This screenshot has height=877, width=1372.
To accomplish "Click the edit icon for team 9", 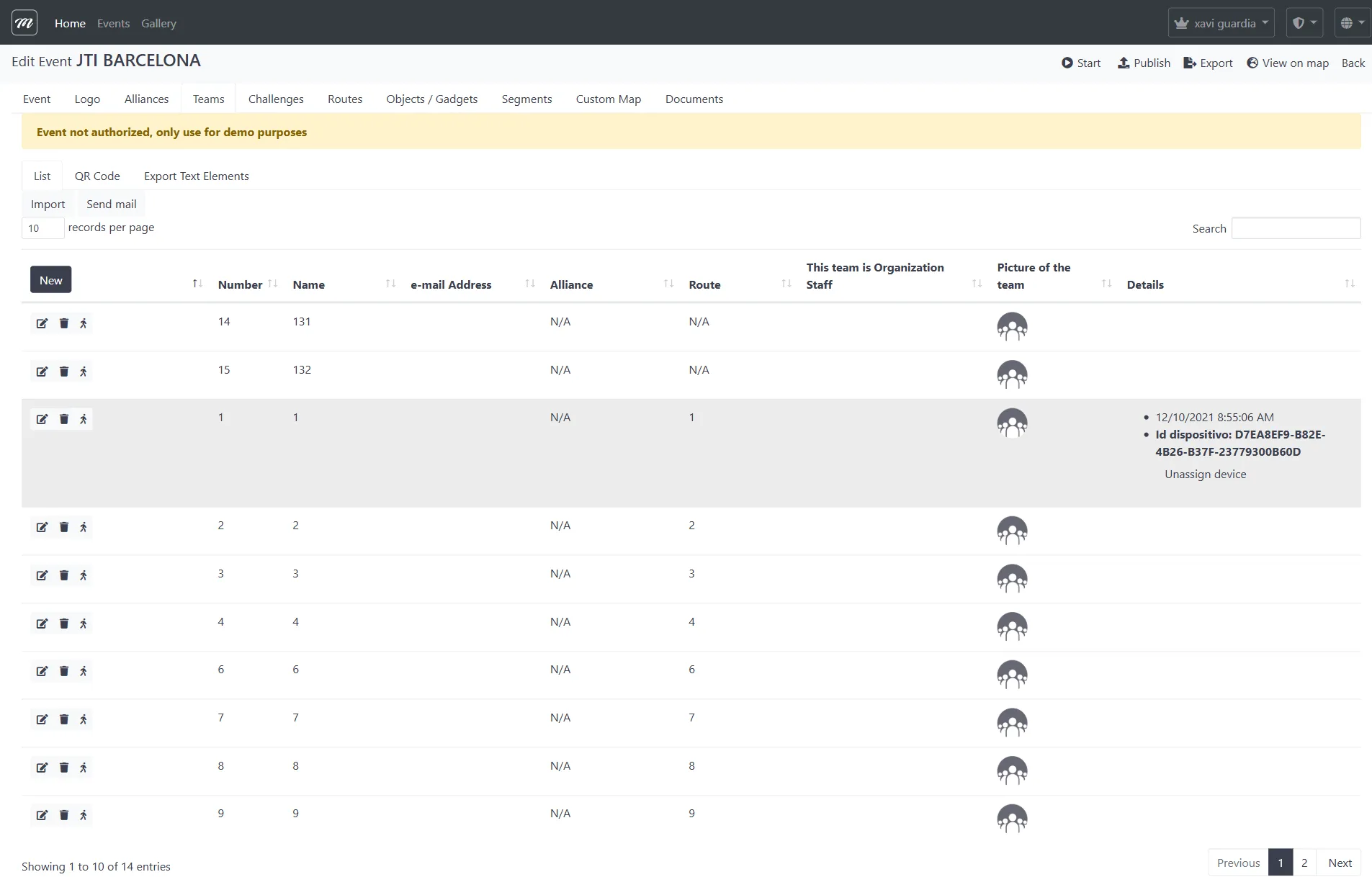I will coord(42,815).
